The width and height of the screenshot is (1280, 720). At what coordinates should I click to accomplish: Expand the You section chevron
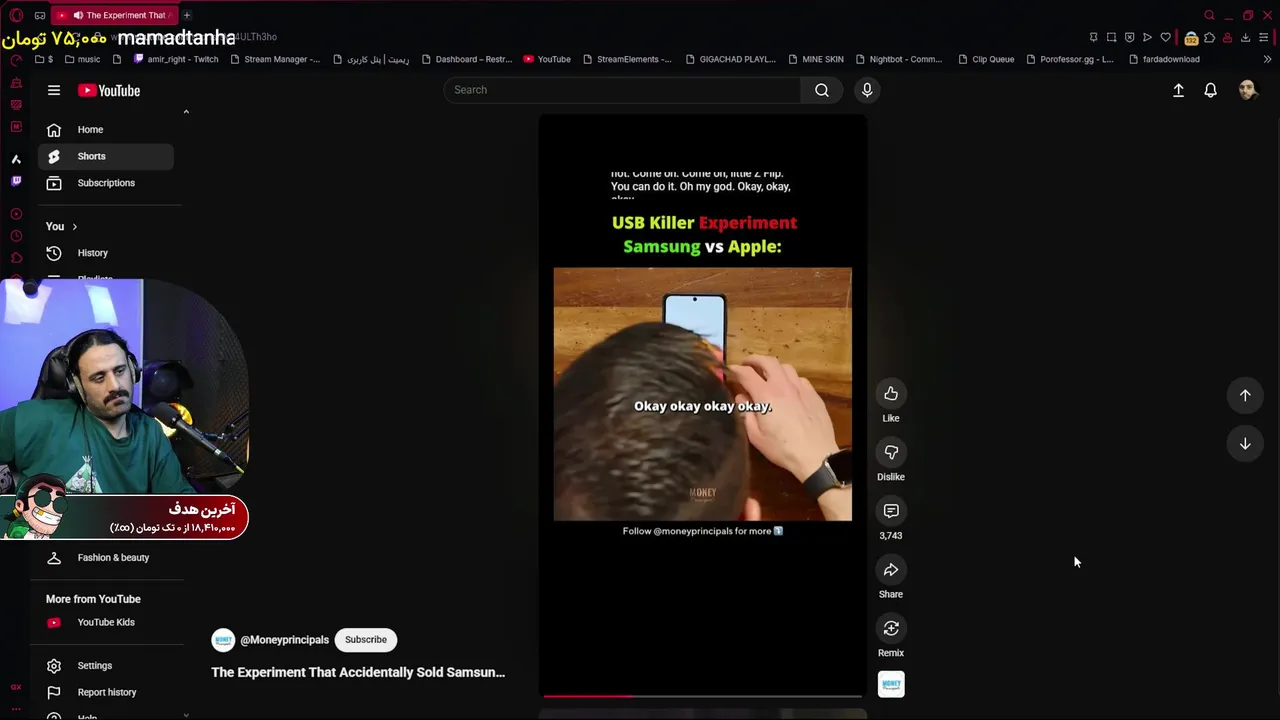coord(74,227)
